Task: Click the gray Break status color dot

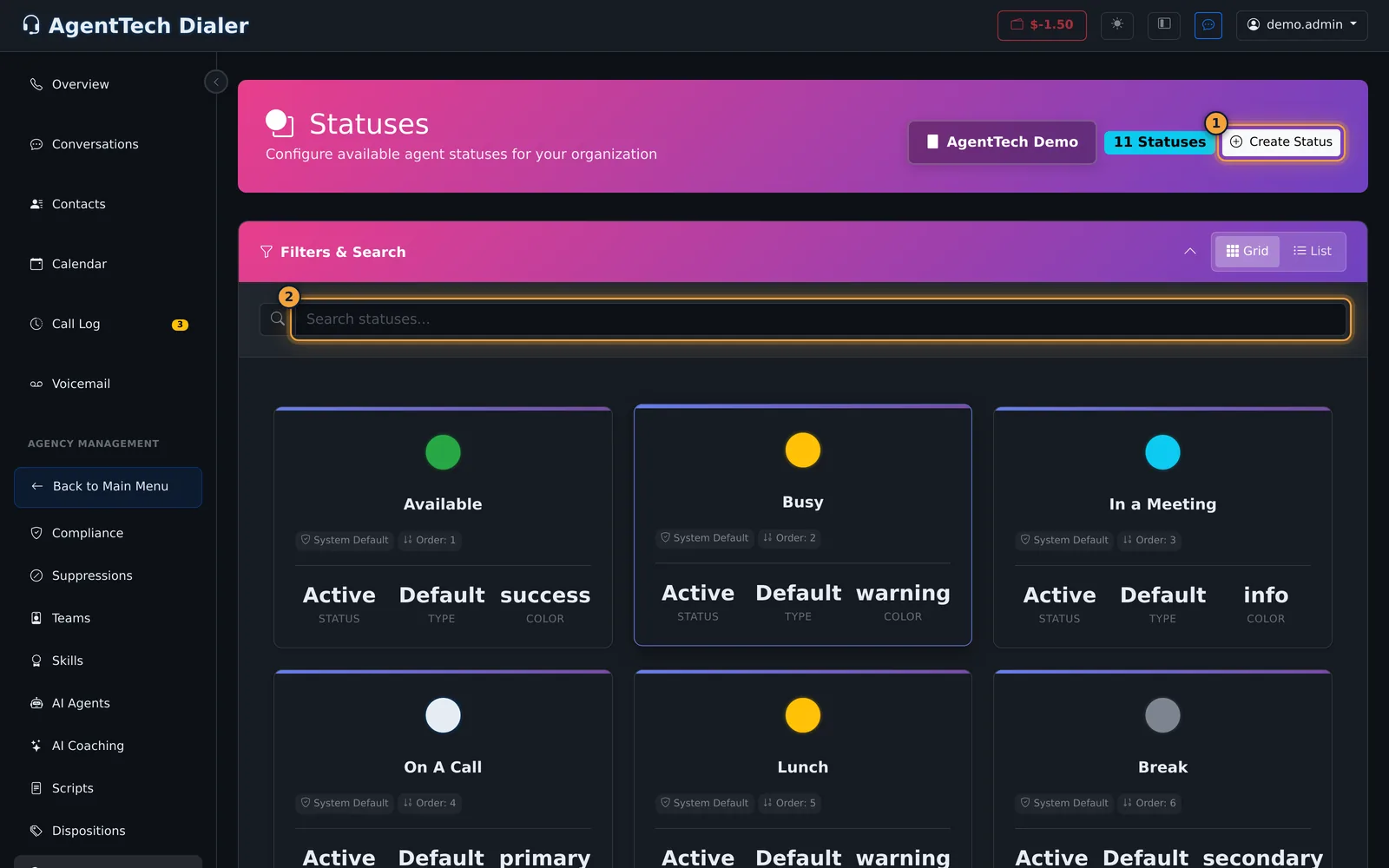Action: click(1162, 715)
